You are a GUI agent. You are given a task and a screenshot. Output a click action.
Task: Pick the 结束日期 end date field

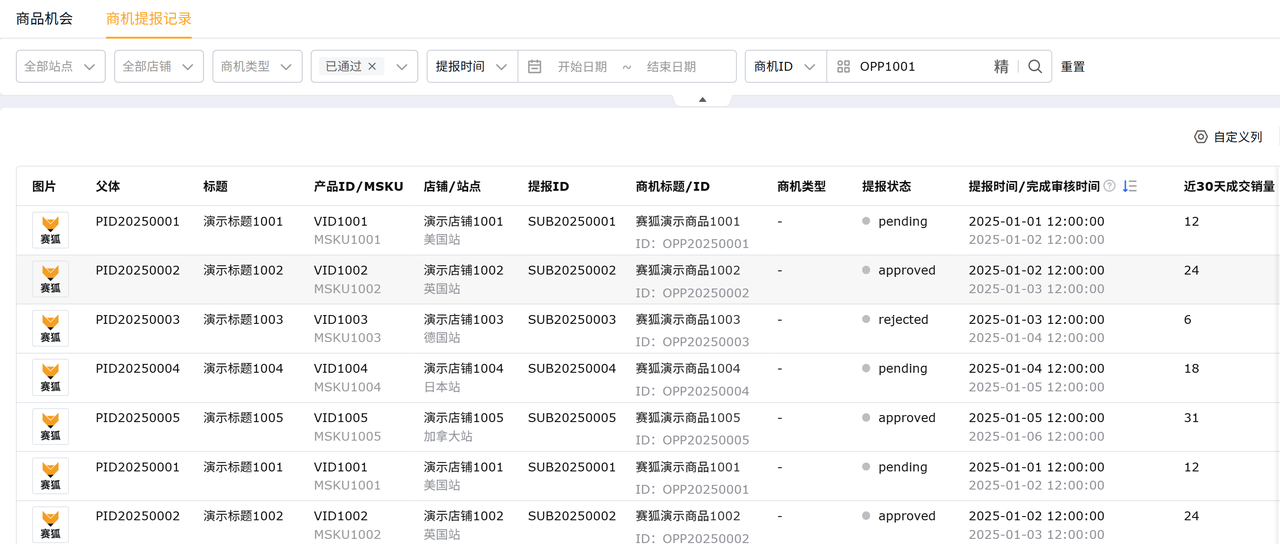pos(671,67)
